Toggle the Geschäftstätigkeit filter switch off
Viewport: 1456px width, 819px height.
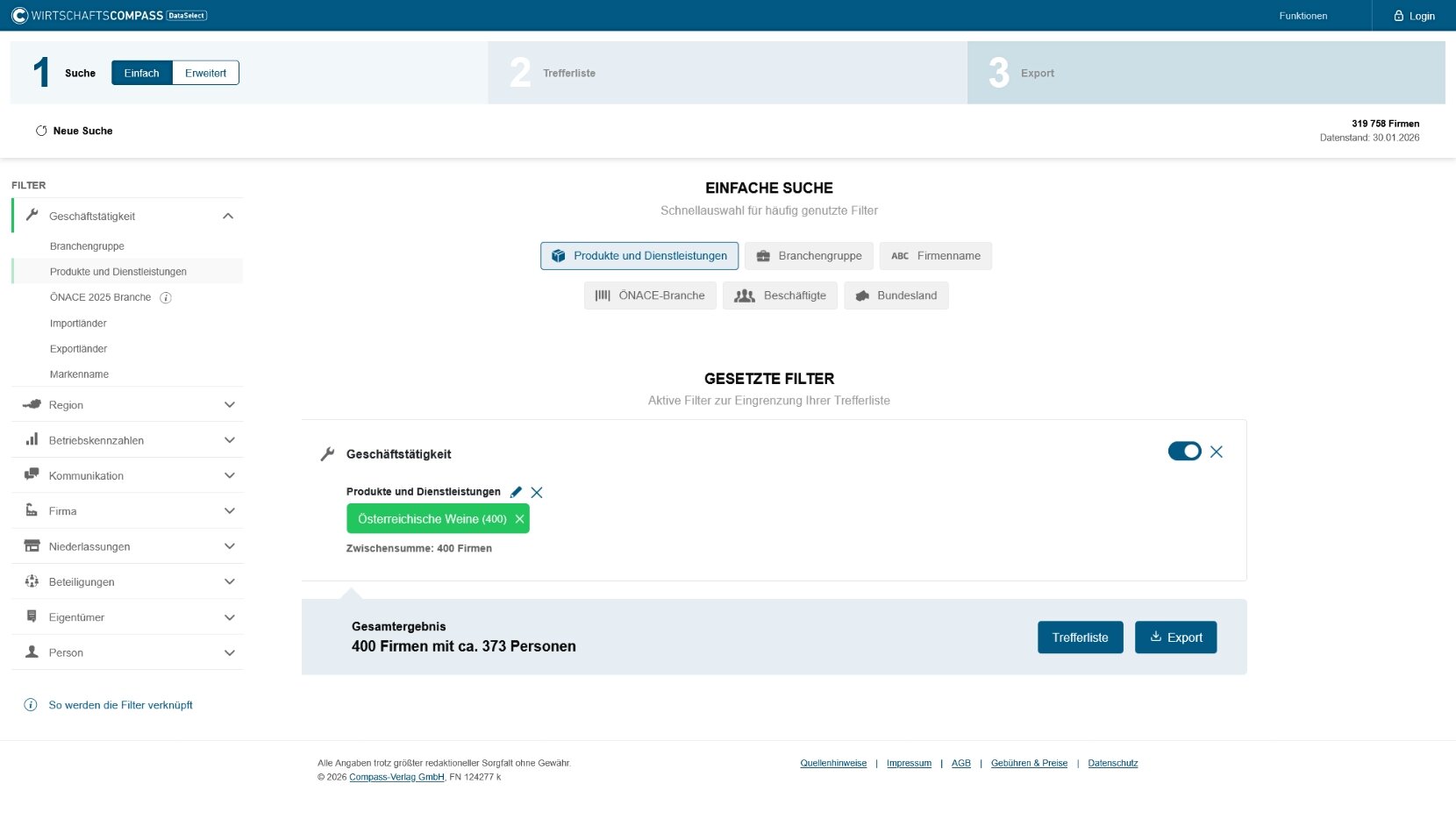point(1184,452)
